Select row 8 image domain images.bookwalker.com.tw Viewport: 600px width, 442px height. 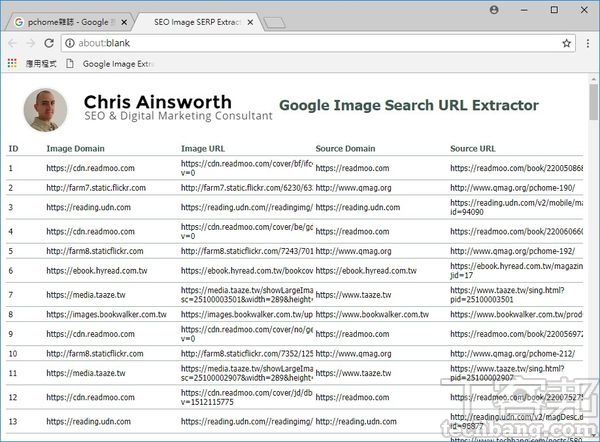106,315
